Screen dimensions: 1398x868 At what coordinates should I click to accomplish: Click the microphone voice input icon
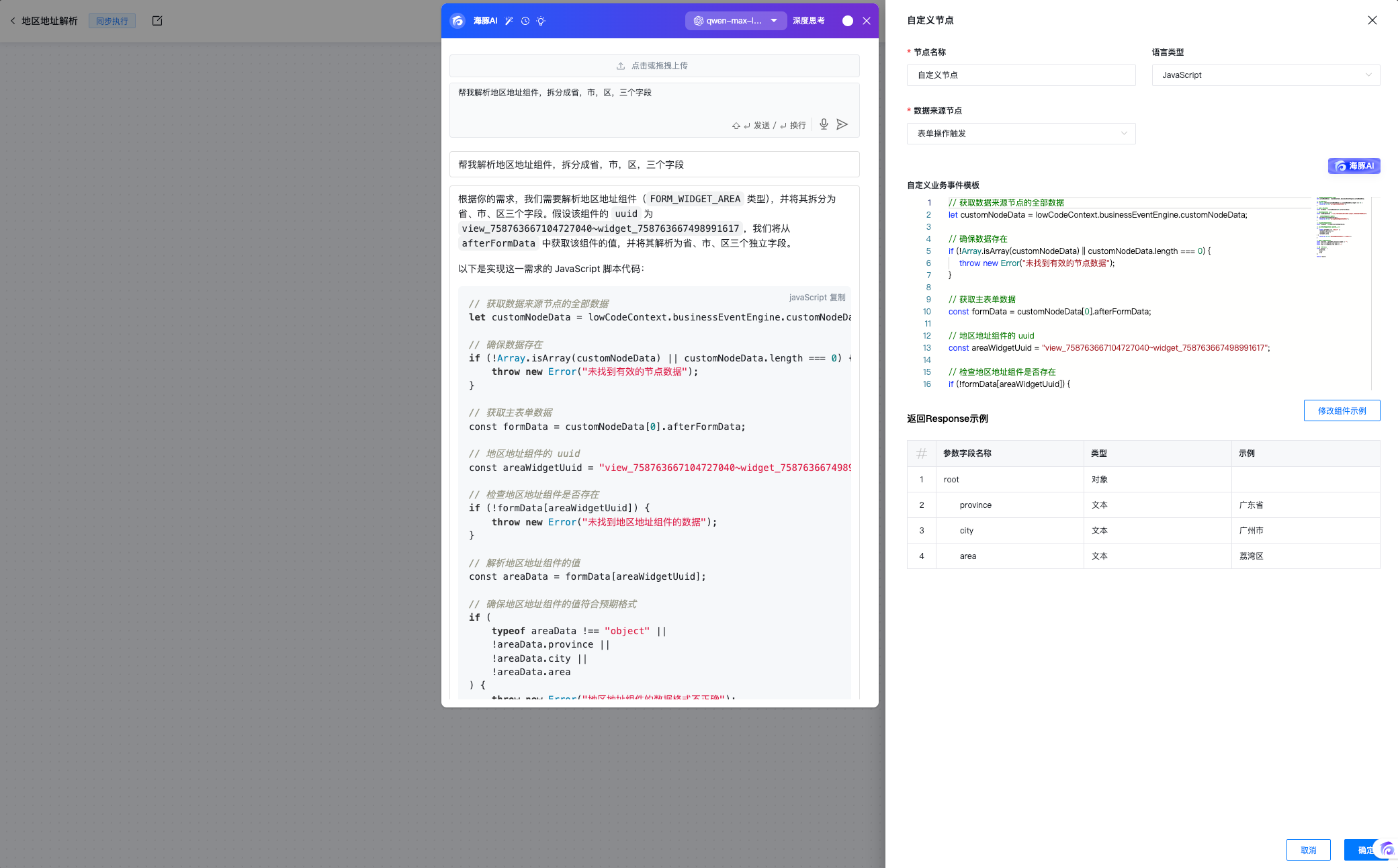coord(824,124)
